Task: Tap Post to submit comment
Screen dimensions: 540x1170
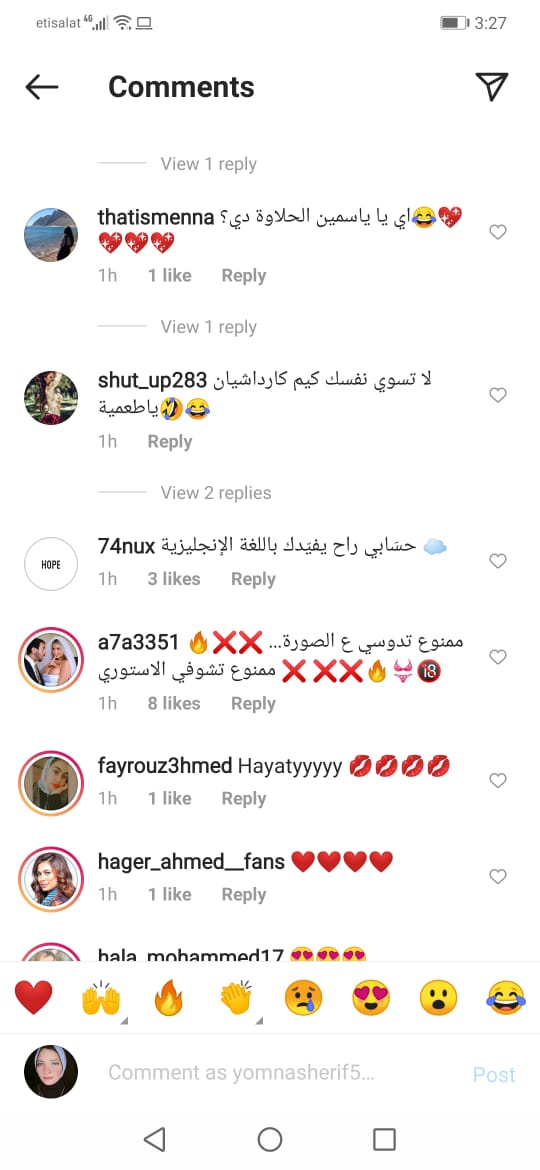Action: (495, 1074)
